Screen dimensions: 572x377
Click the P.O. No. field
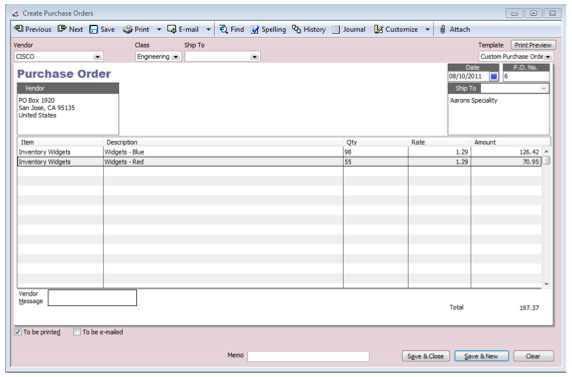click(526, 76)
